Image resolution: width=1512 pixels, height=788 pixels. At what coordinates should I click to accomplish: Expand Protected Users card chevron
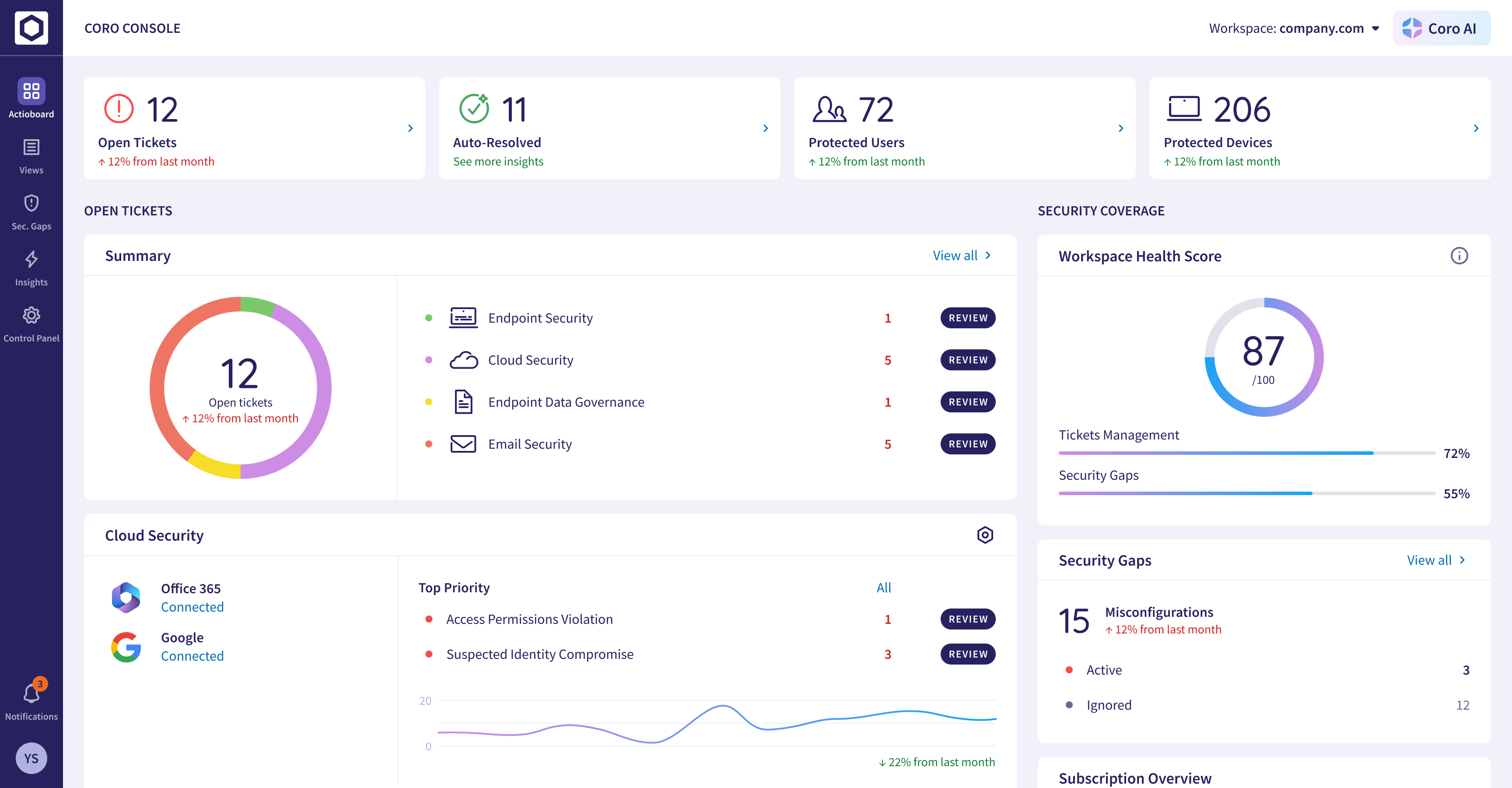pyautogui.click(x=1120, y=128)
